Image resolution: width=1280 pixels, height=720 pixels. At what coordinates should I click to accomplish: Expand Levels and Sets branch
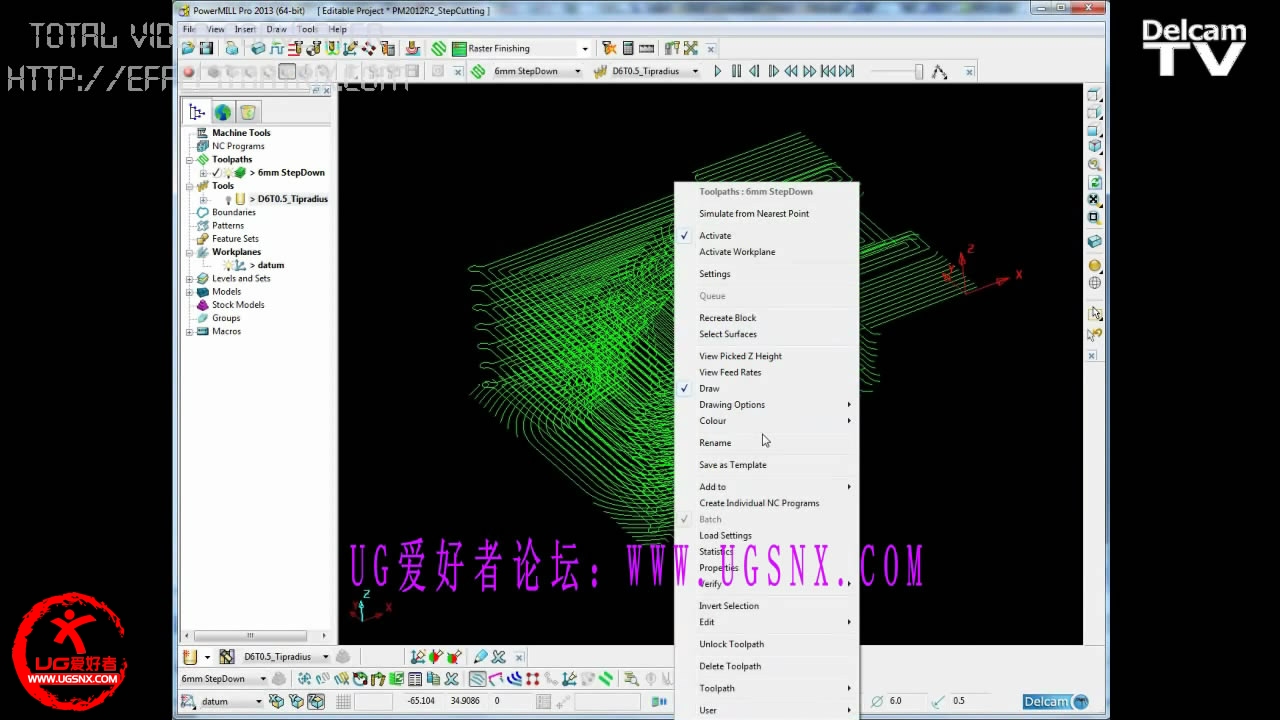(x=189, y=279)
